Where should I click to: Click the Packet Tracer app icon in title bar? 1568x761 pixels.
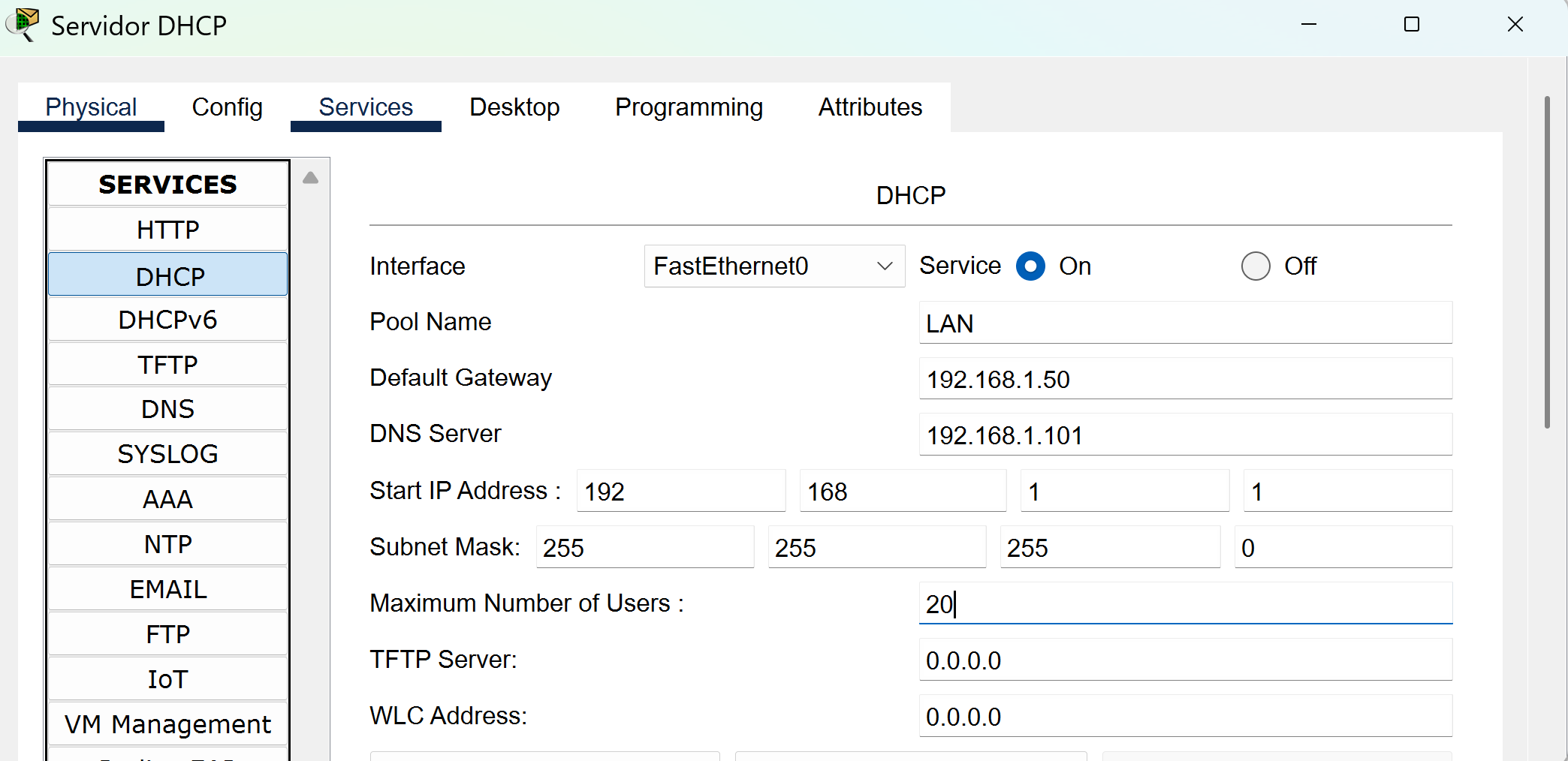(x=24, y=24)
